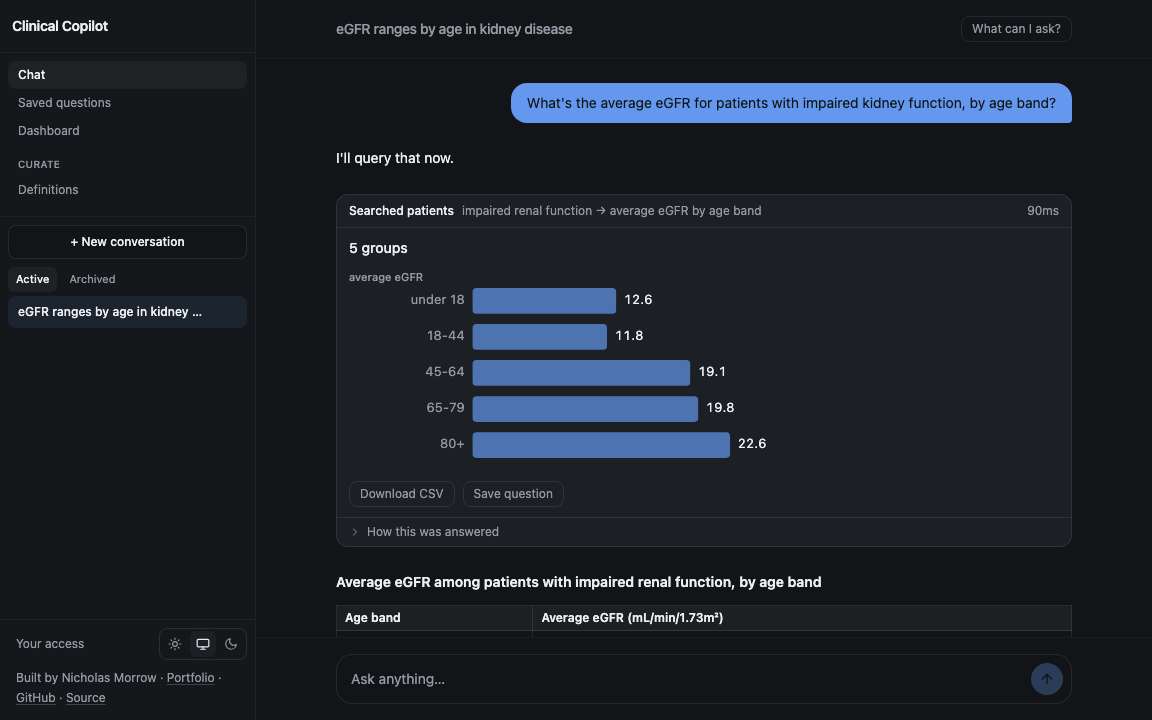
Task: Select system theme monitor icon
Action: (x=203, y=644)
